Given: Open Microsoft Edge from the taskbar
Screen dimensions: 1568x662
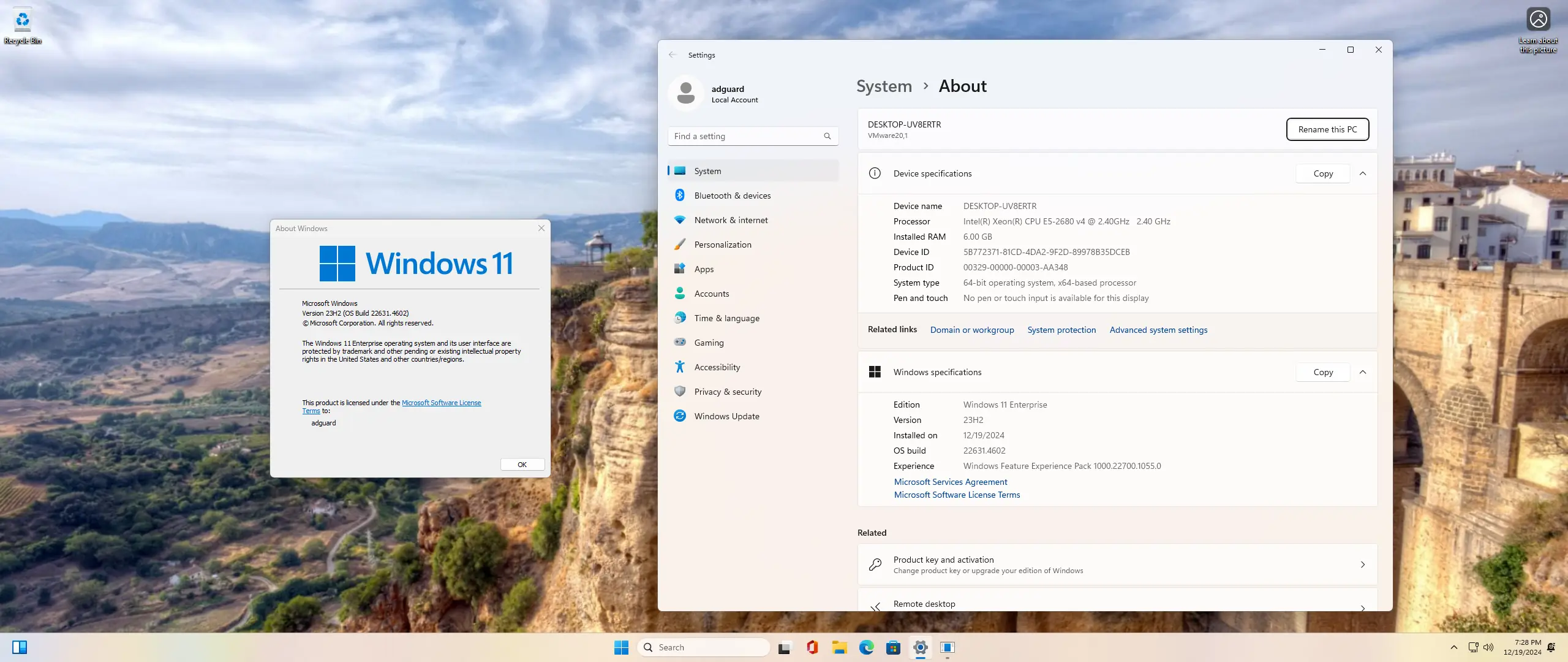Looking at the screenshot, I should [866, 647].
